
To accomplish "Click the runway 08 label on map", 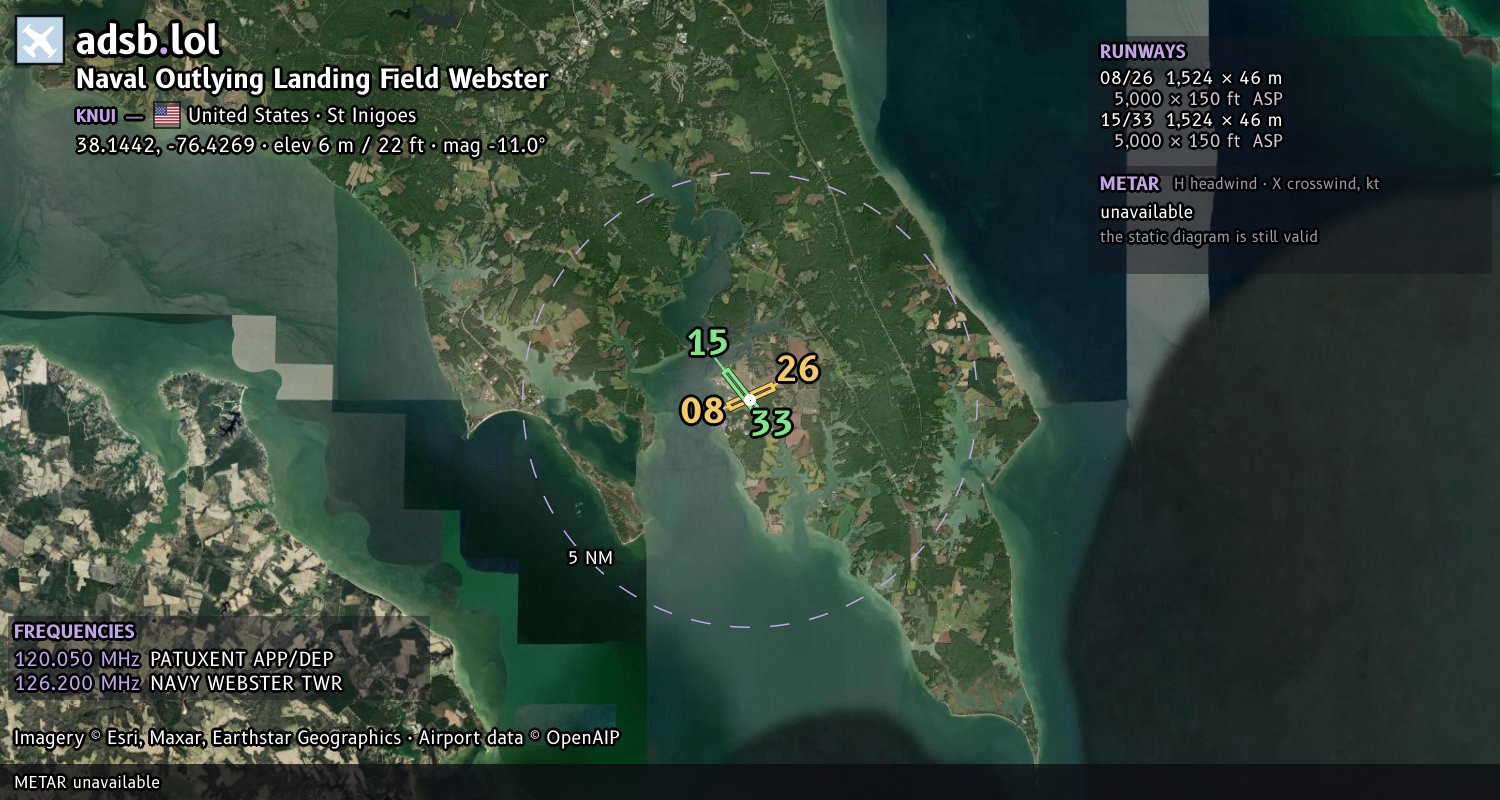I will (x=702, y=410).
